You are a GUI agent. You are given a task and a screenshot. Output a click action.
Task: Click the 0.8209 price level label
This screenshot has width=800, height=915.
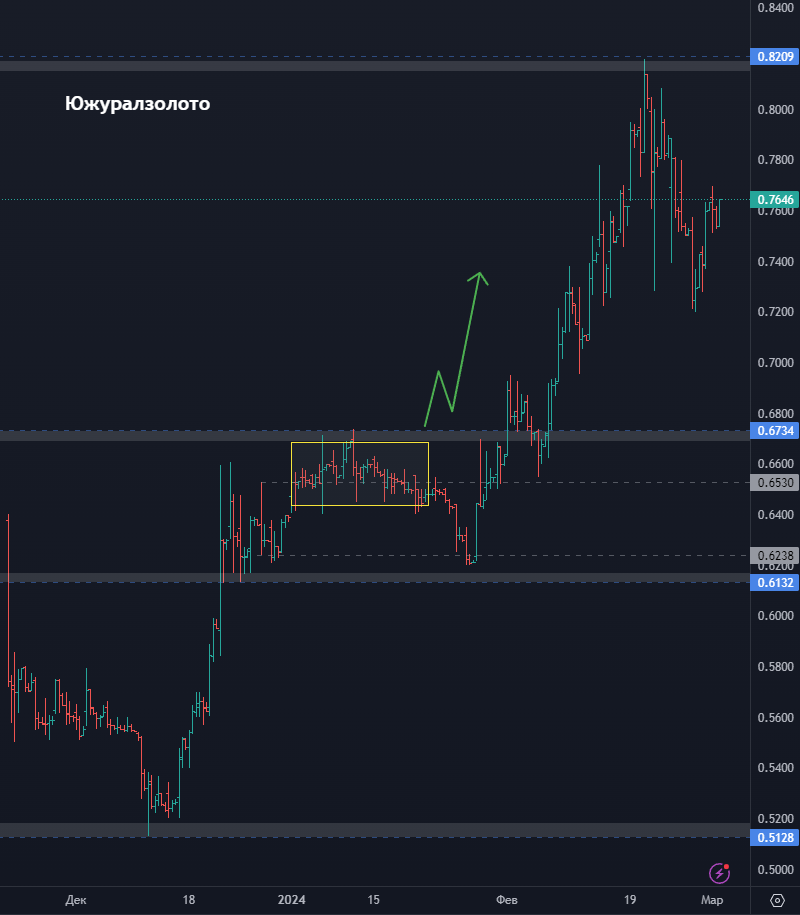775,57
